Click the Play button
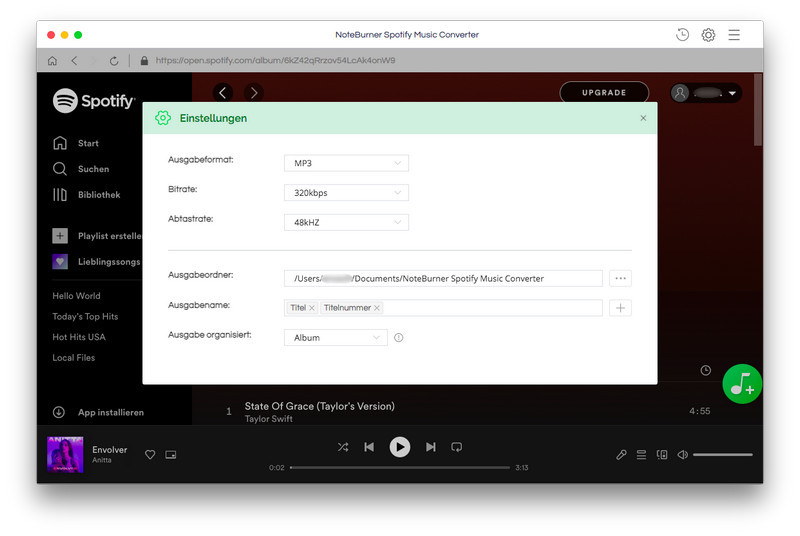 (x=399, y=447)
